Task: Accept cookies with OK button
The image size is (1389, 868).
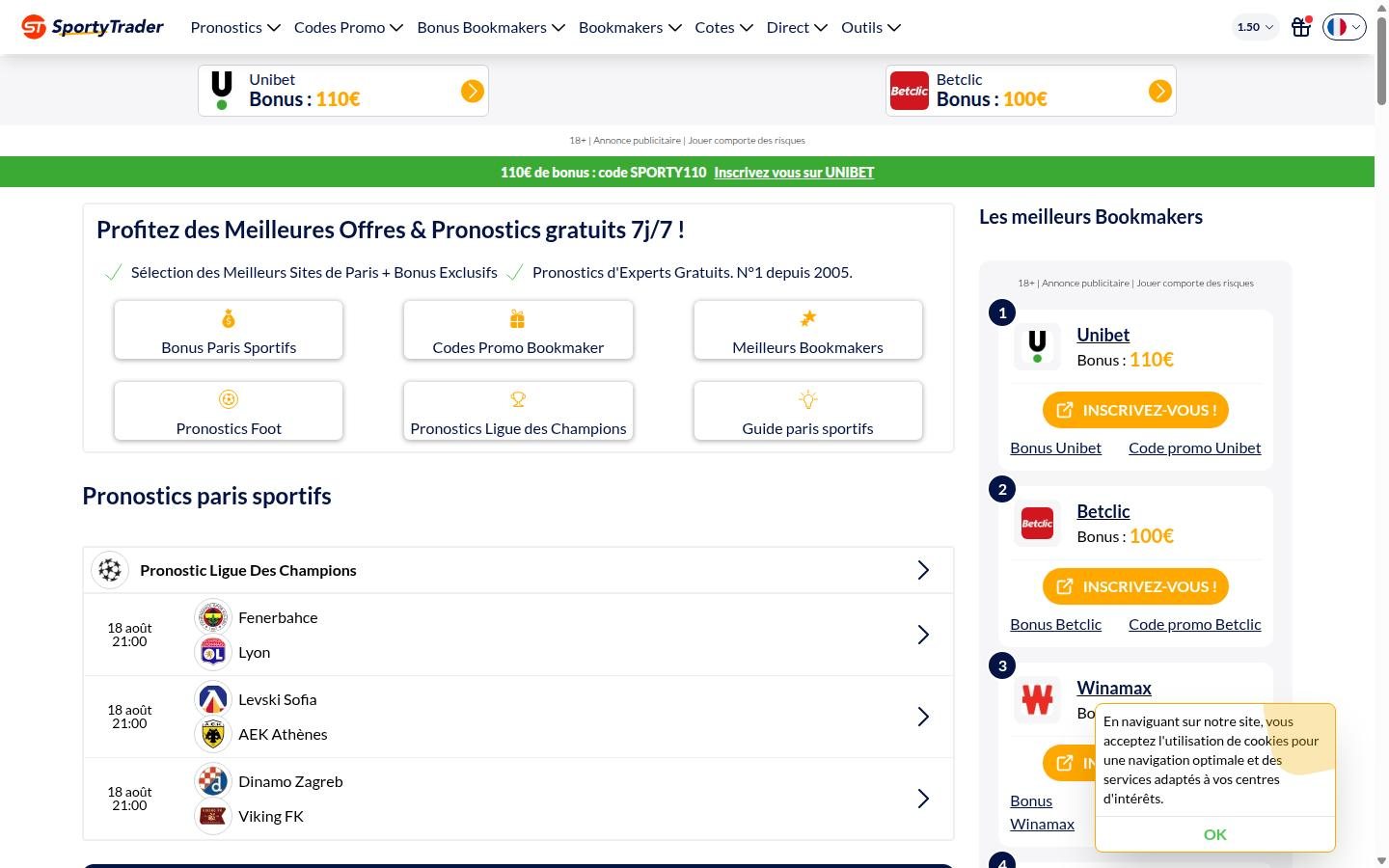Action: 1215,834
